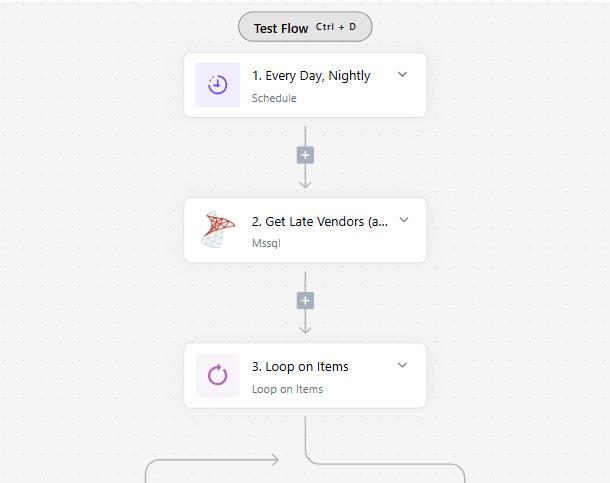Viewport: 610px width, 483px height.
Task: Click the arrowhead pointing into Get Late Vendors
Action: (305, 184)
